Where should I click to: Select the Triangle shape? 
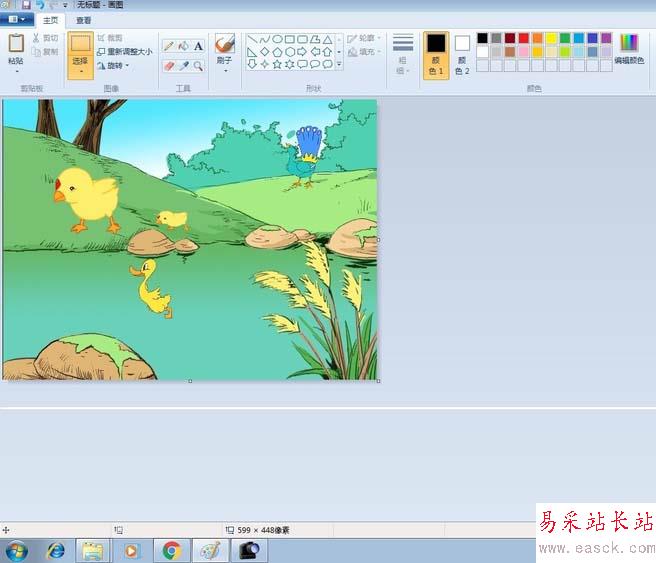(327, 39)
